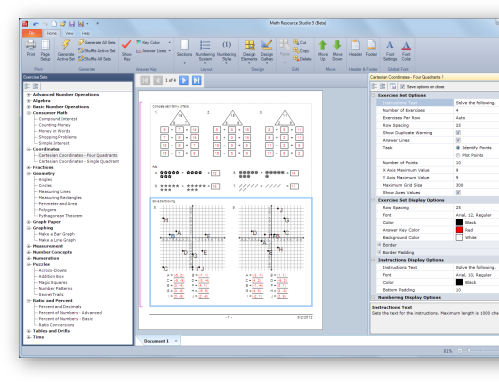This screenshot has width=499, height=382.
Task: Open the Answer Lines ribbon dropdown arrow
Action: point(169,51)
